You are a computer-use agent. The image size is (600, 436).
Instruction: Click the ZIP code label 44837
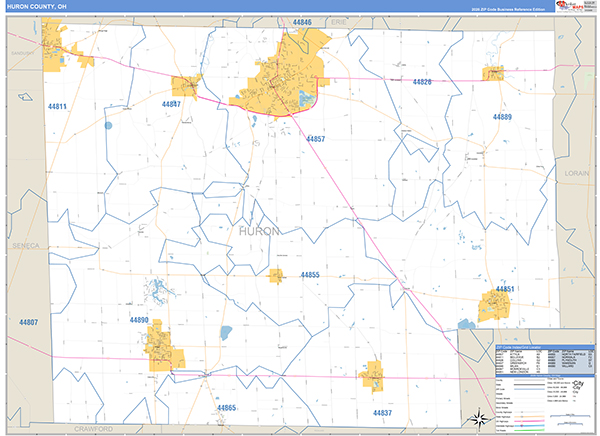click(x=382, y=413)
